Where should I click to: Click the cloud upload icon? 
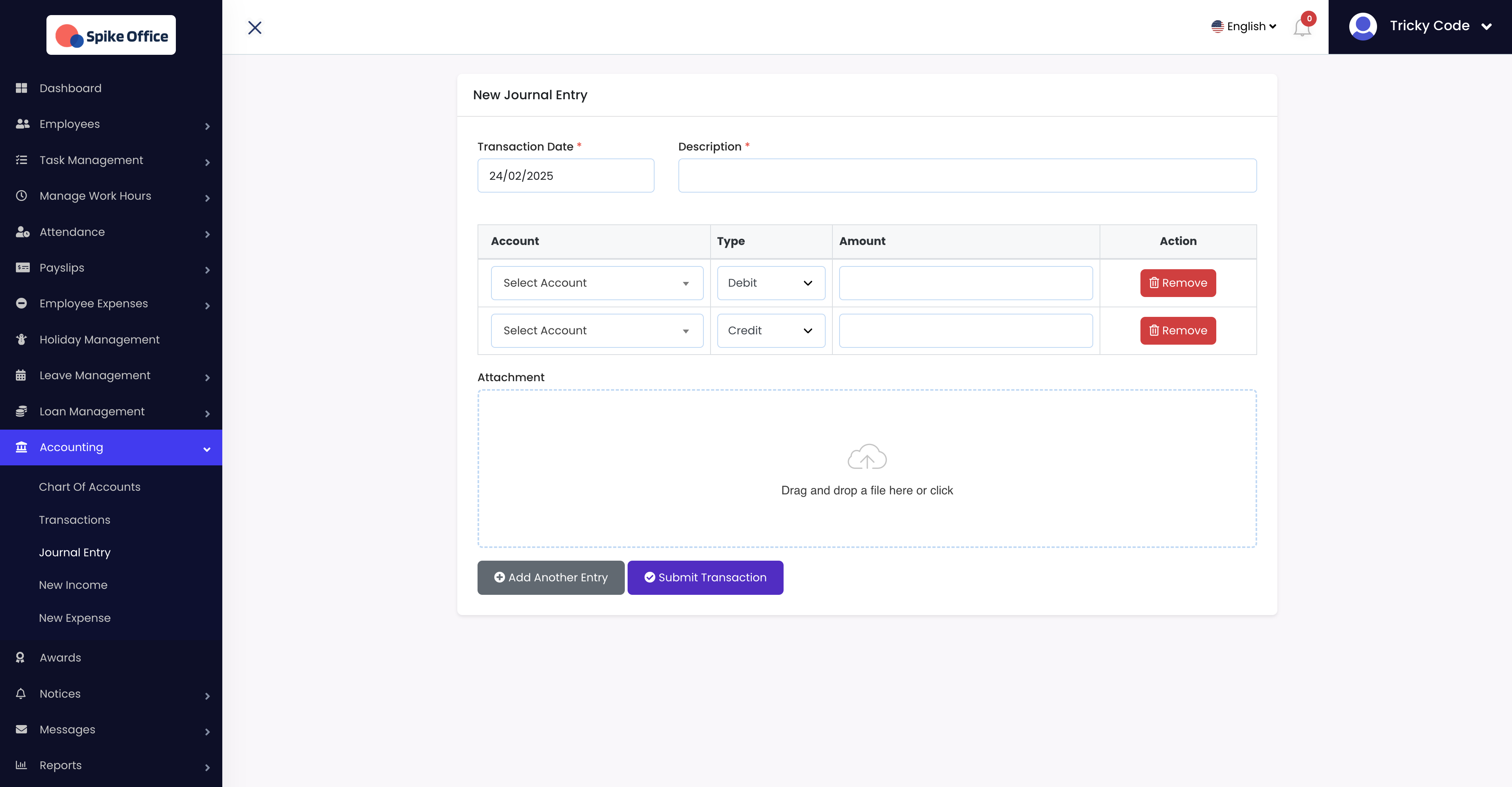click(x=866, y=457)
